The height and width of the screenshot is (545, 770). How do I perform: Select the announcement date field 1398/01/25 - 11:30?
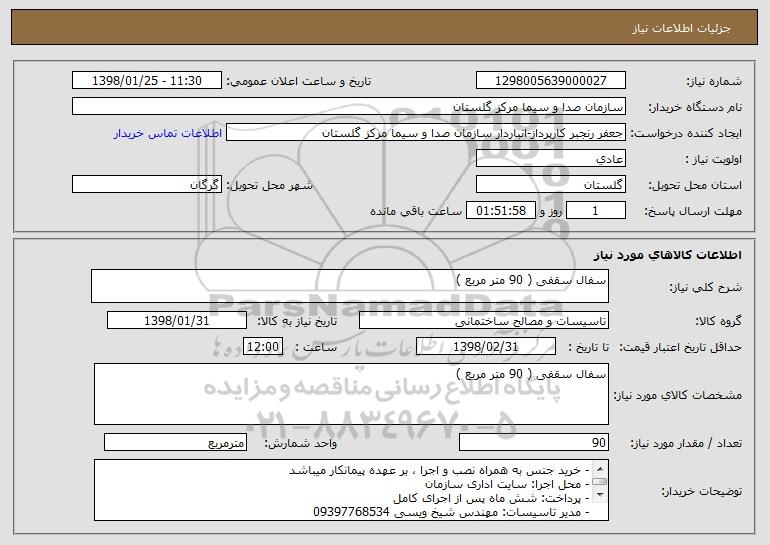tap(147, 80)
